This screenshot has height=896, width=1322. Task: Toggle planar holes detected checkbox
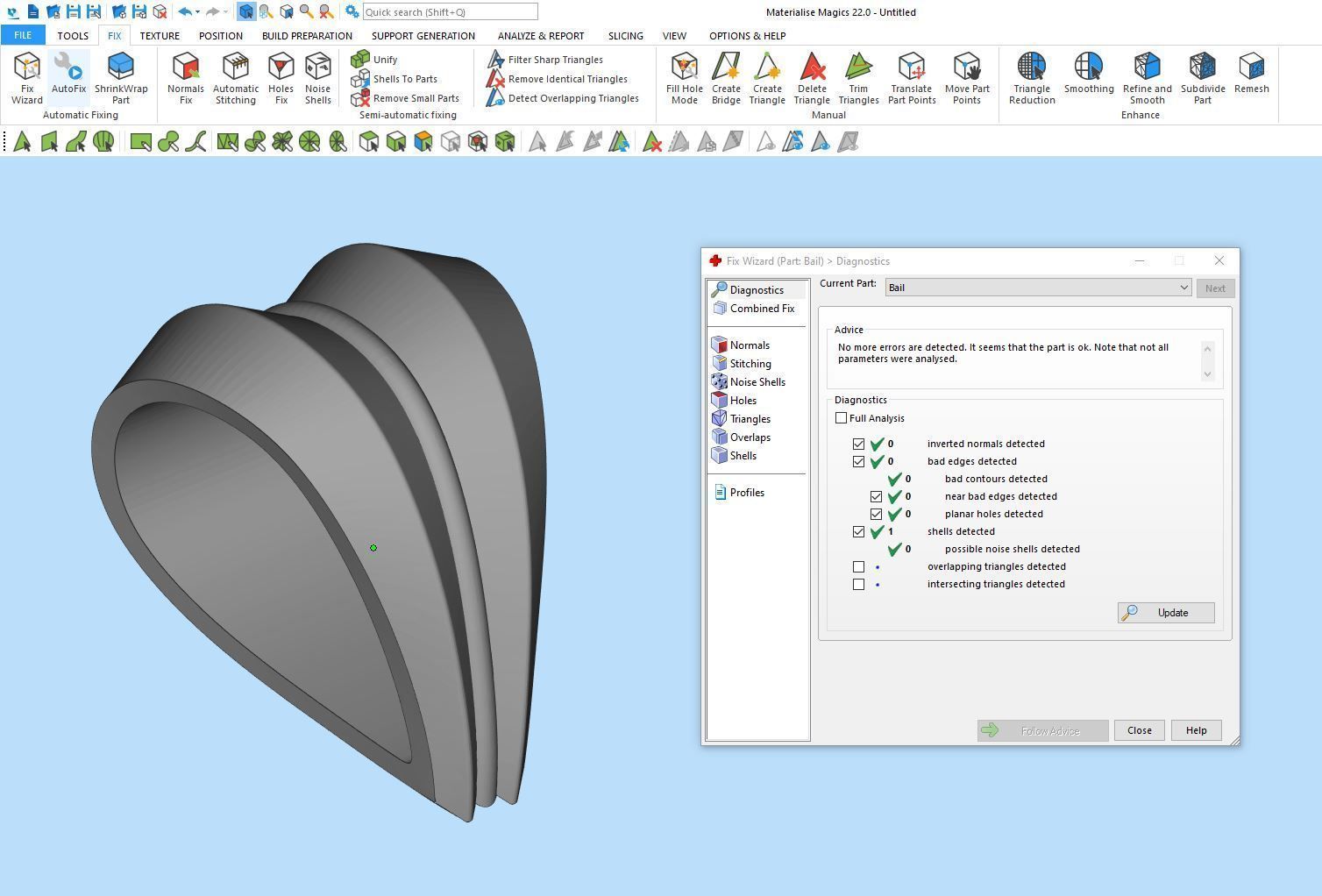[877, 515]
